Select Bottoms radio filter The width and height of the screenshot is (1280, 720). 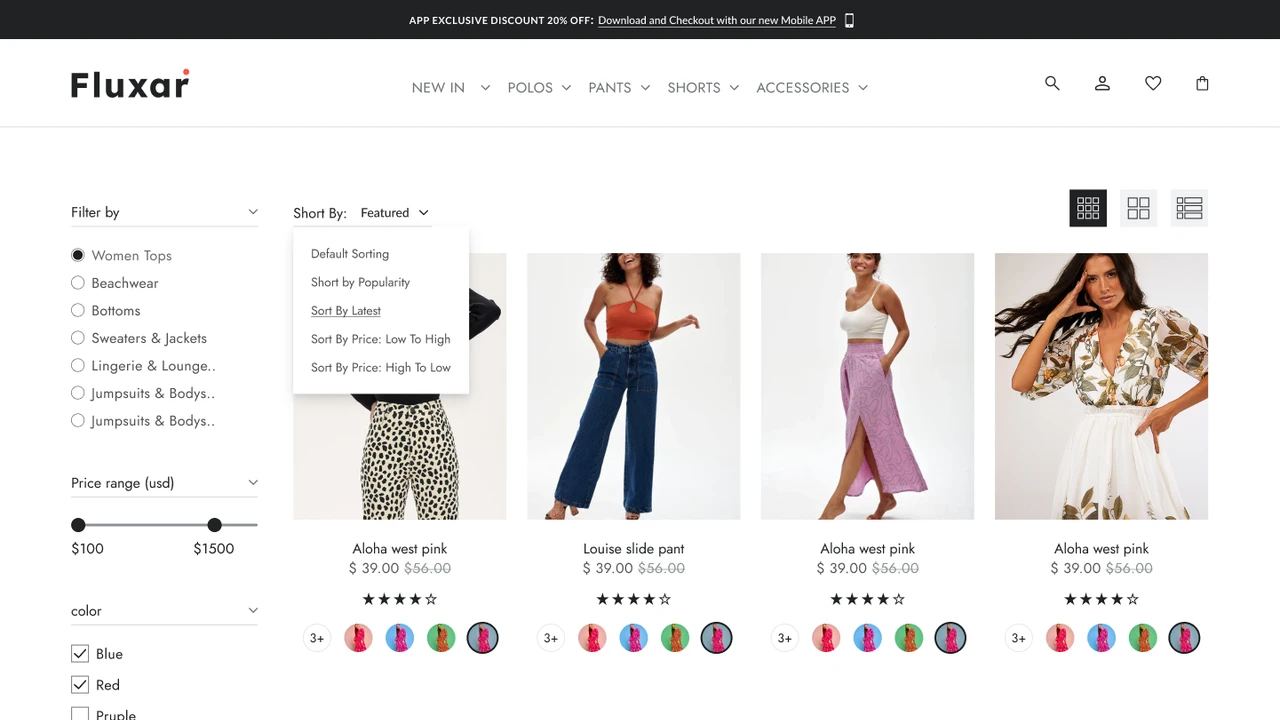click(x=78, y=310)
